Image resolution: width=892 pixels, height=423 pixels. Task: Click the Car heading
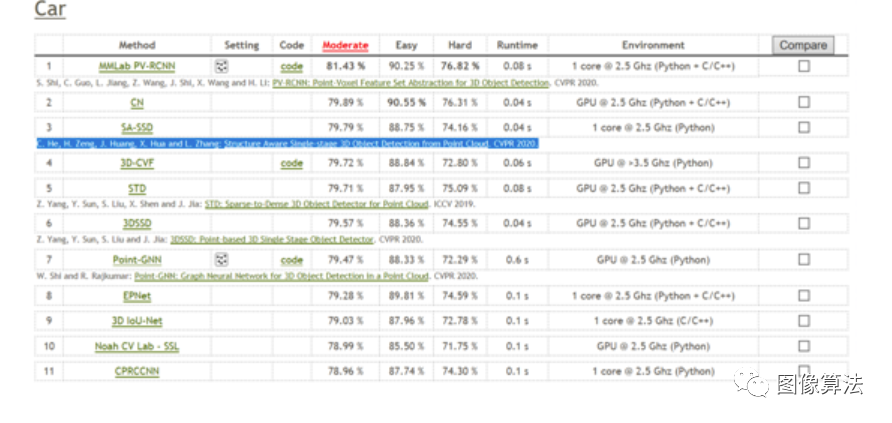50,10
